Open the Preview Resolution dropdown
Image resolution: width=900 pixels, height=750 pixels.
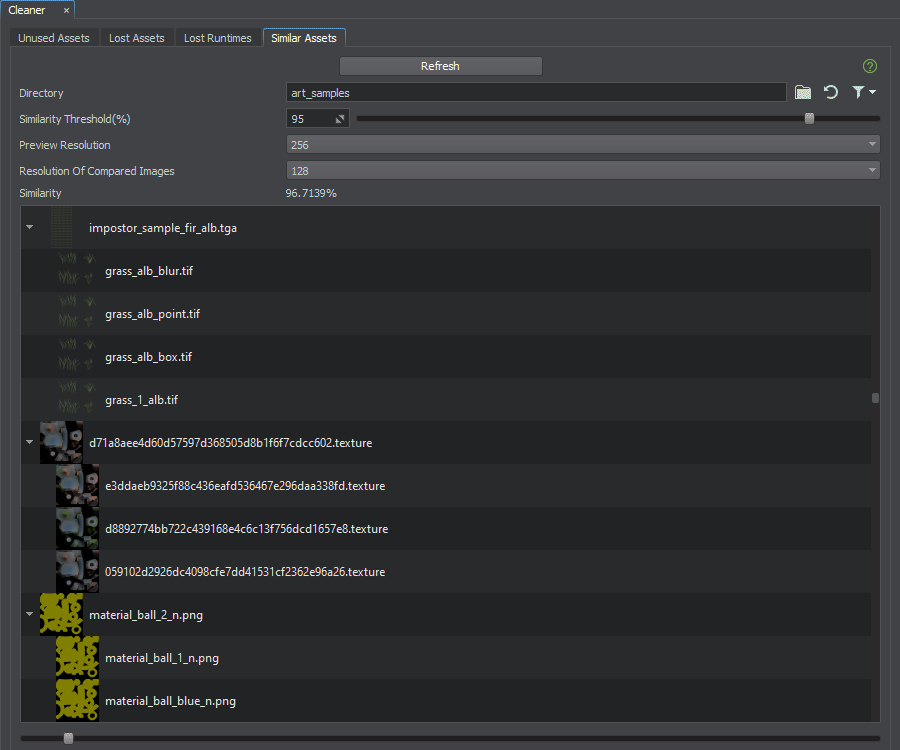tap(583, 145)
